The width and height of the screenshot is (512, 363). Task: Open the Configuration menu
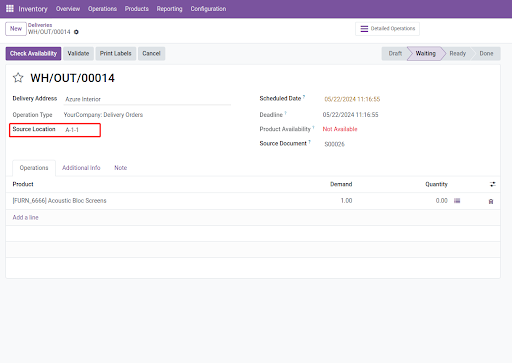208,9
